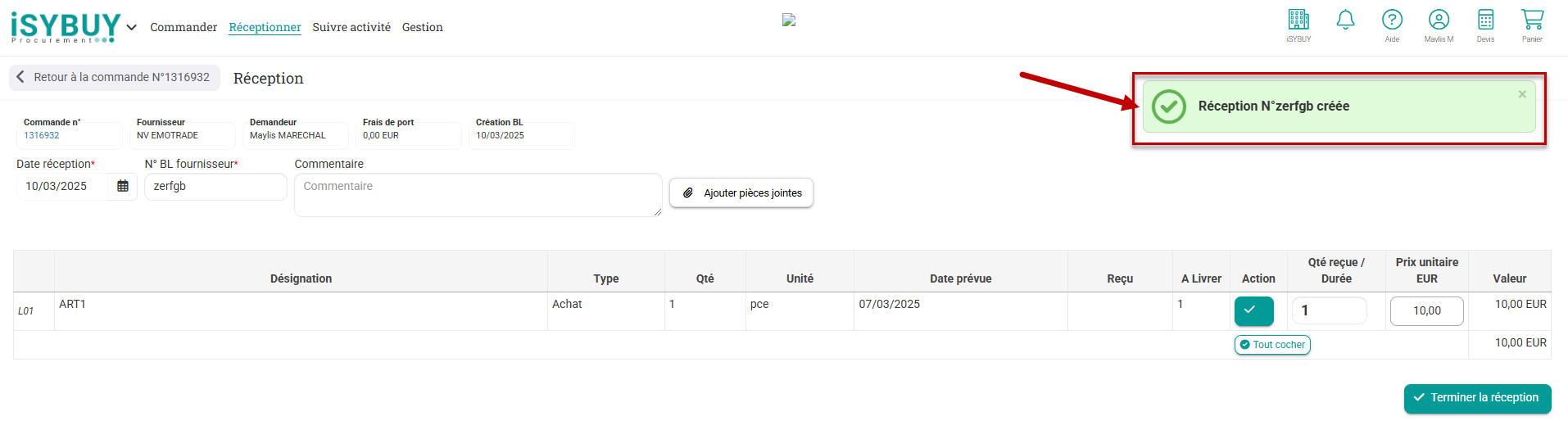Viewport: 1568px width, 421px height.
Task: Check all lines with Tout cocher
Action: 1272,345
